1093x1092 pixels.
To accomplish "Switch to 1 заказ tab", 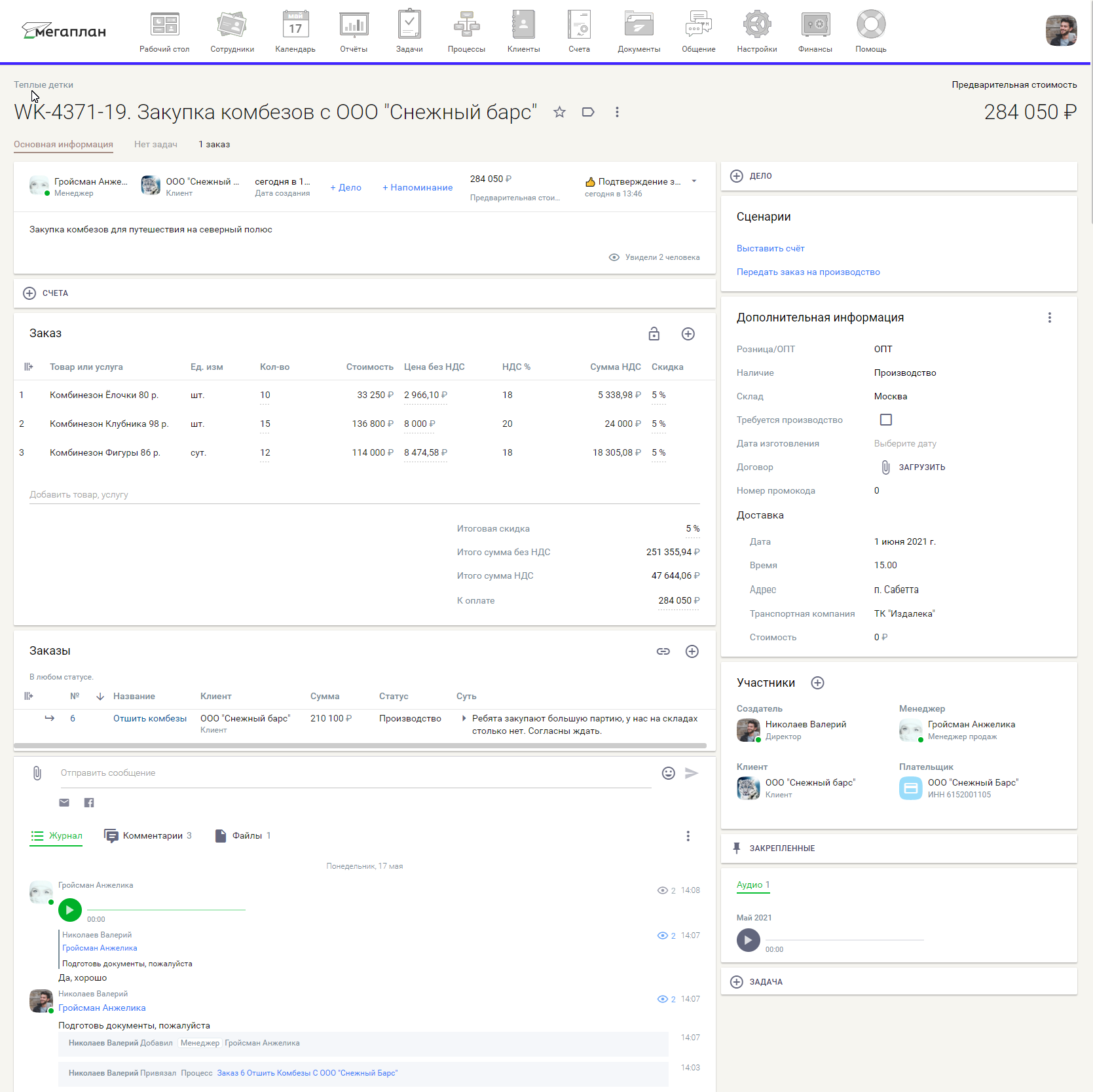I will 214,144.
